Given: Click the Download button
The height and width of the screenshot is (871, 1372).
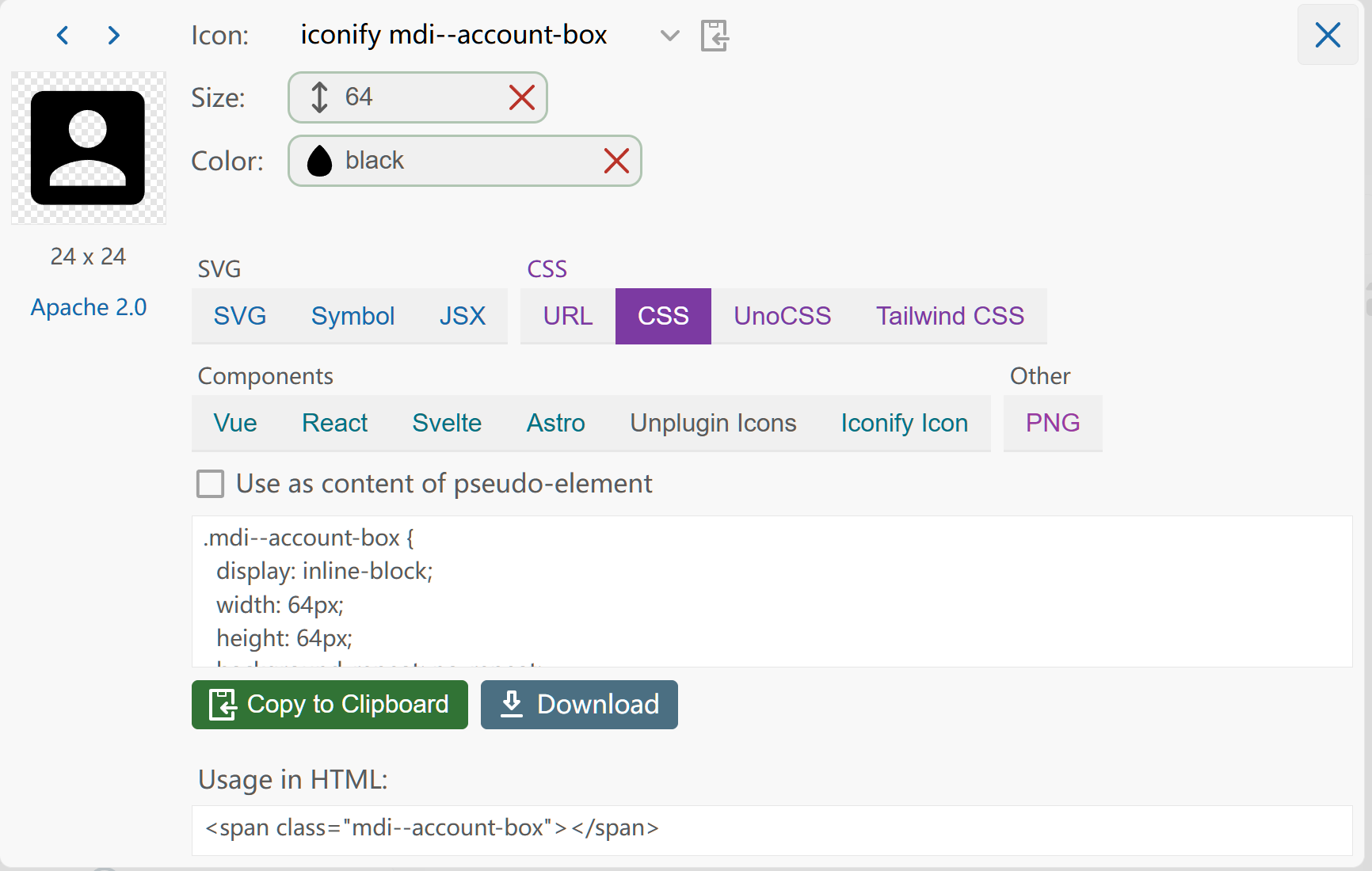Looking at the screenshot, I should (579, 705).
